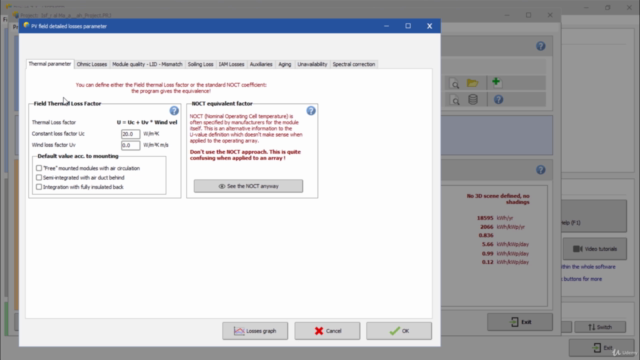Viewport: 640px width, 360px height.
Task: Open the Ohmic Losses tab
Action: [x=92, y=64]
